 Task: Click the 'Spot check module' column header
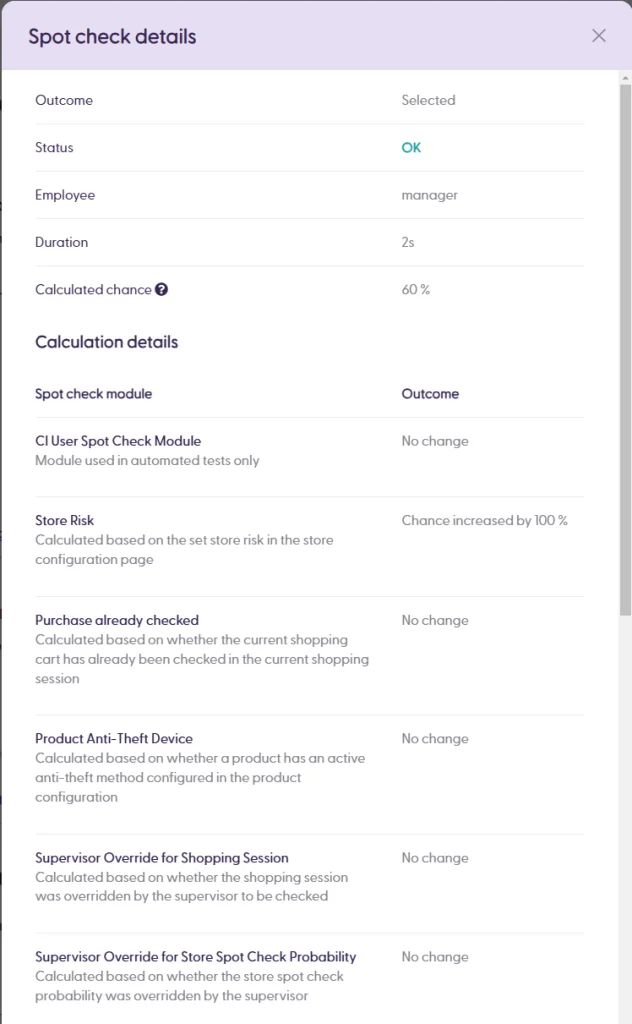pyautogui.click(x=93, y=394)
